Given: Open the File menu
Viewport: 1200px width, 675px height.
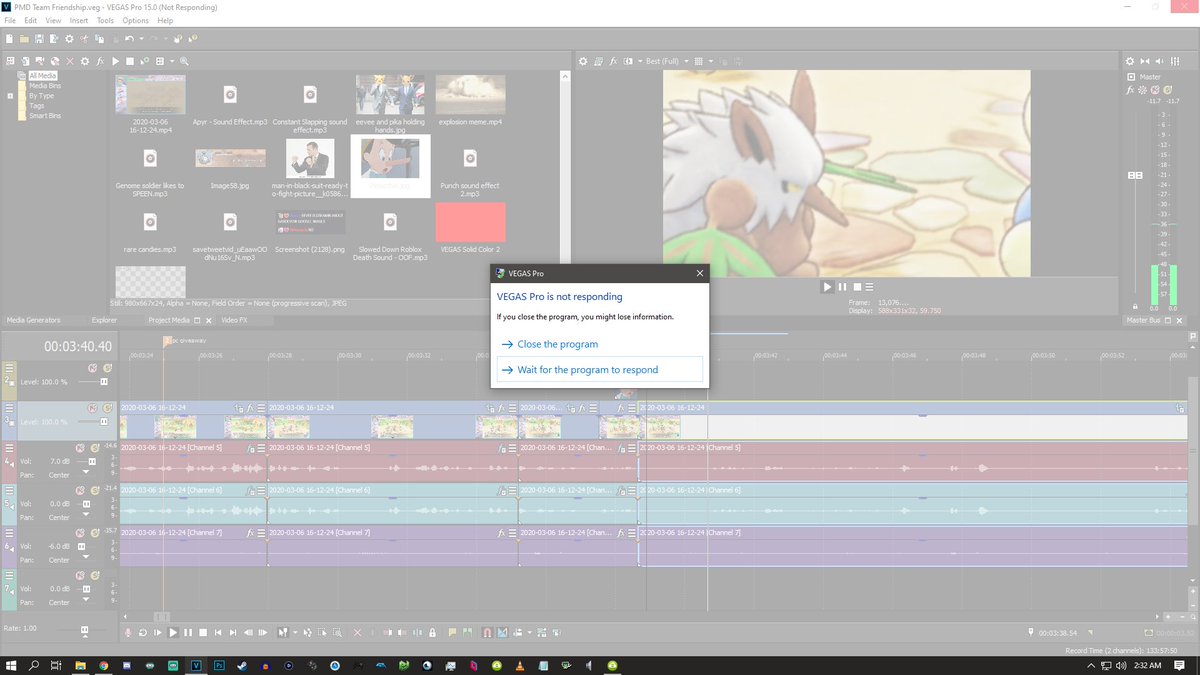Looking at the screenshot, I should coord(10,20).
